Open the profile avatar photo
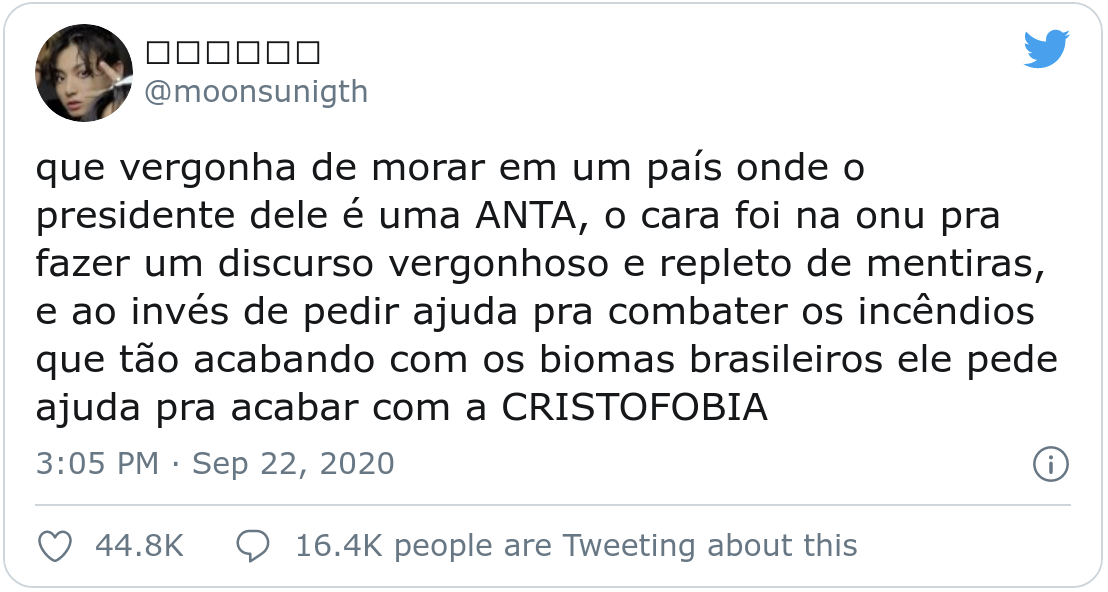 pyautogui.click(x=84, y=73)
